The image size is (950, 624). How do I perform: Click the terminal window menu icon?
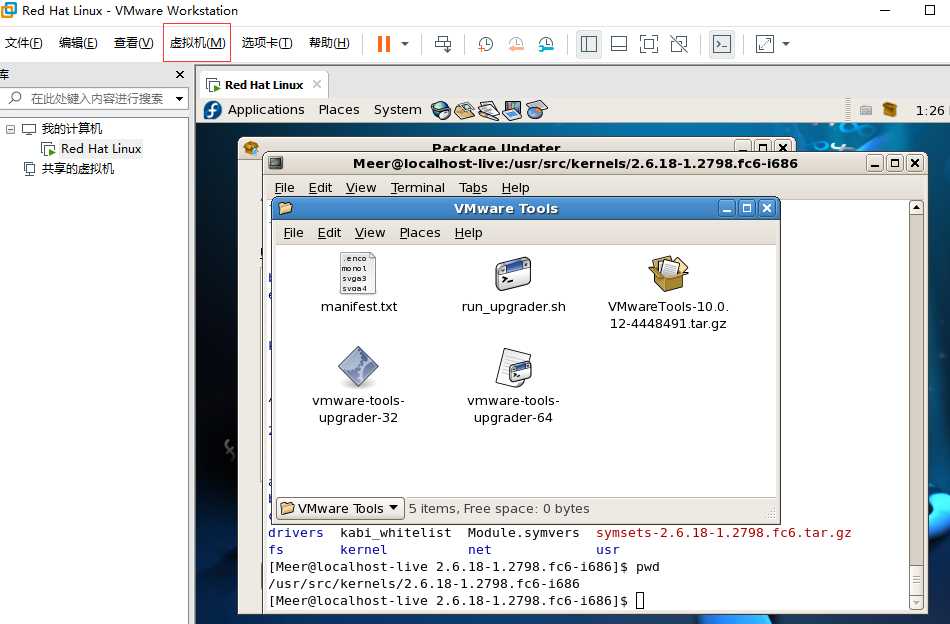276,163
